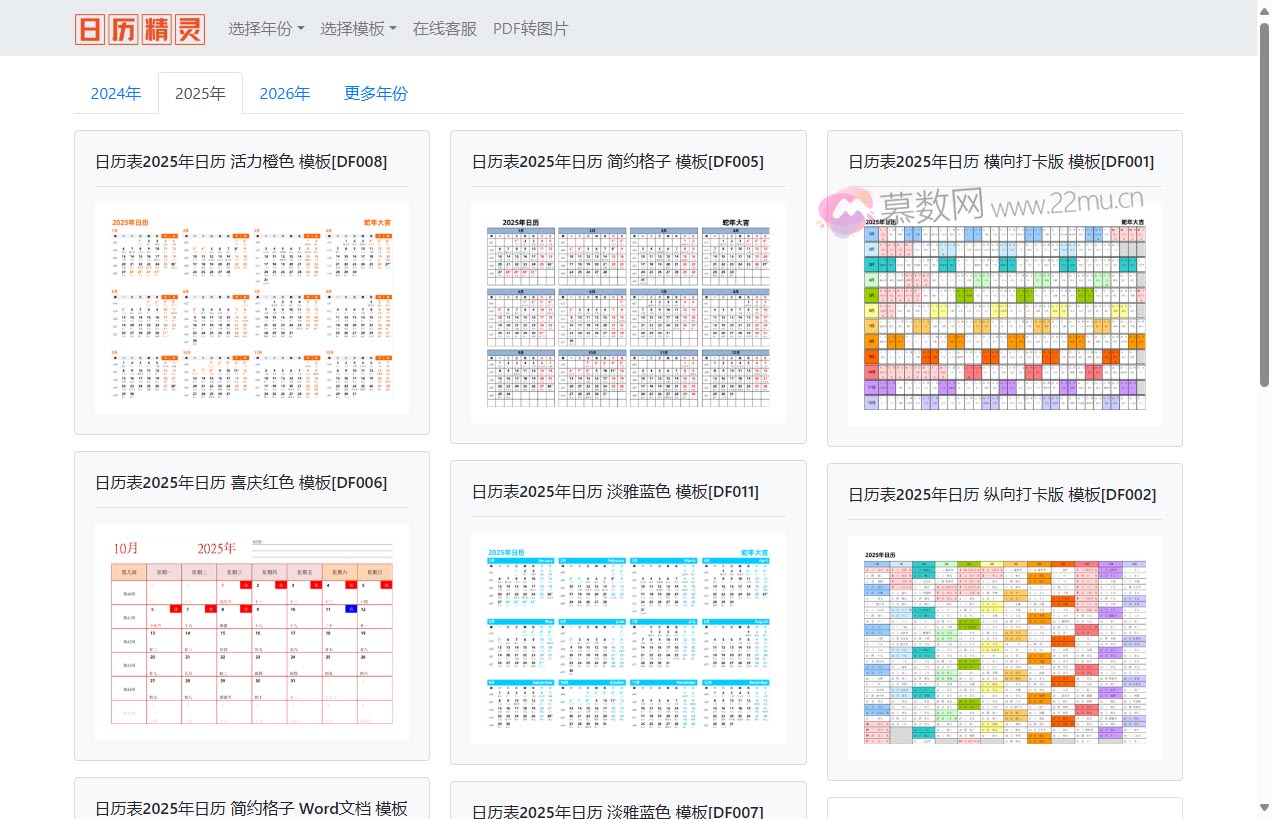
Task: Click the 日历精灵 site logo
Action: click(139, 29)
